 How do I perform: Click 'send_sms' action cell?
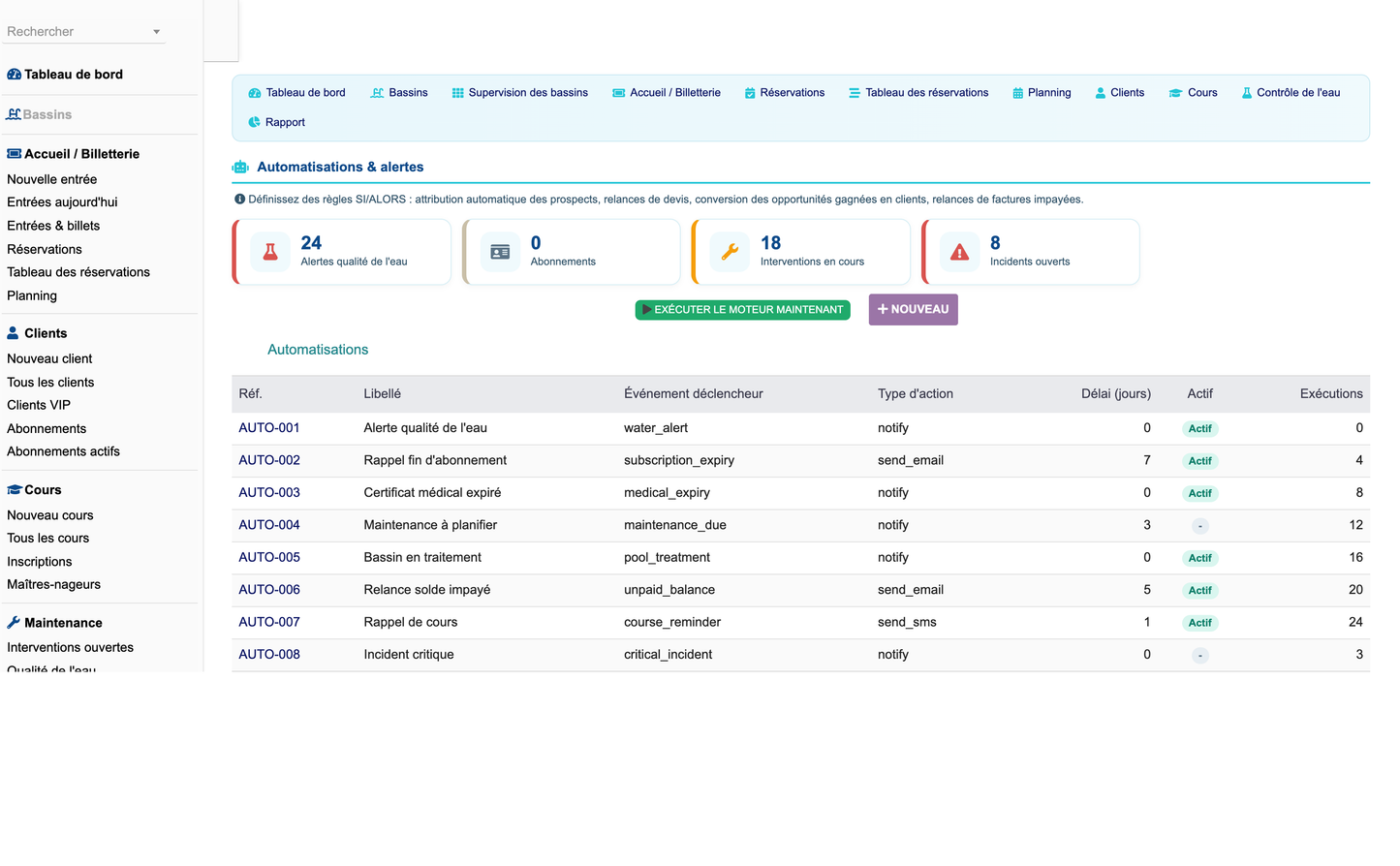[x=908, y=623]
